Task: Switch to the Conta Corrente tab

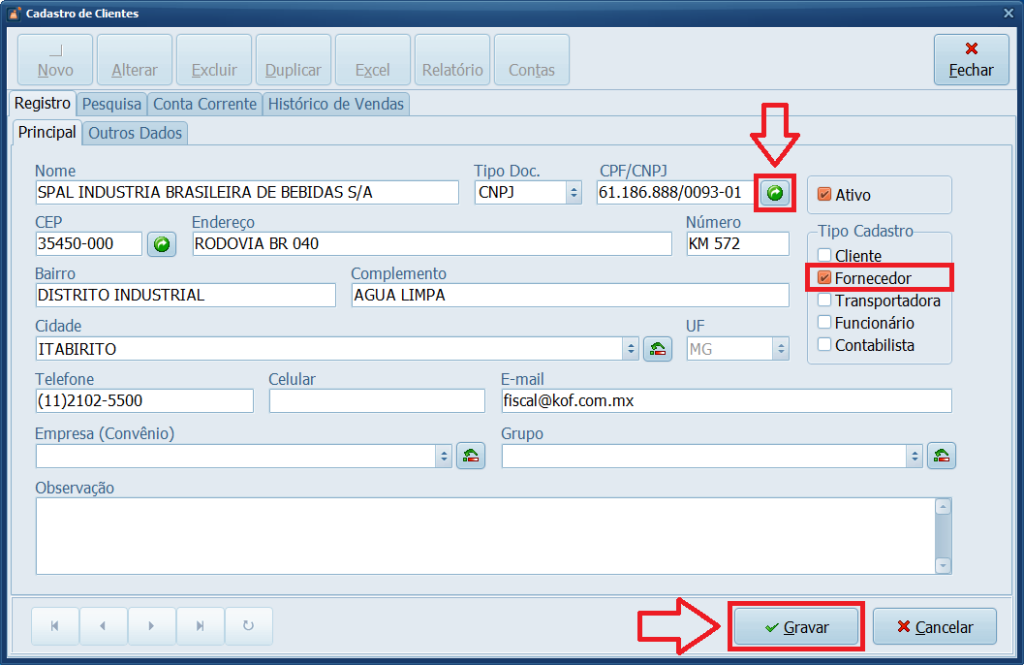Action: pyautogui.click(x=204, y=104)
